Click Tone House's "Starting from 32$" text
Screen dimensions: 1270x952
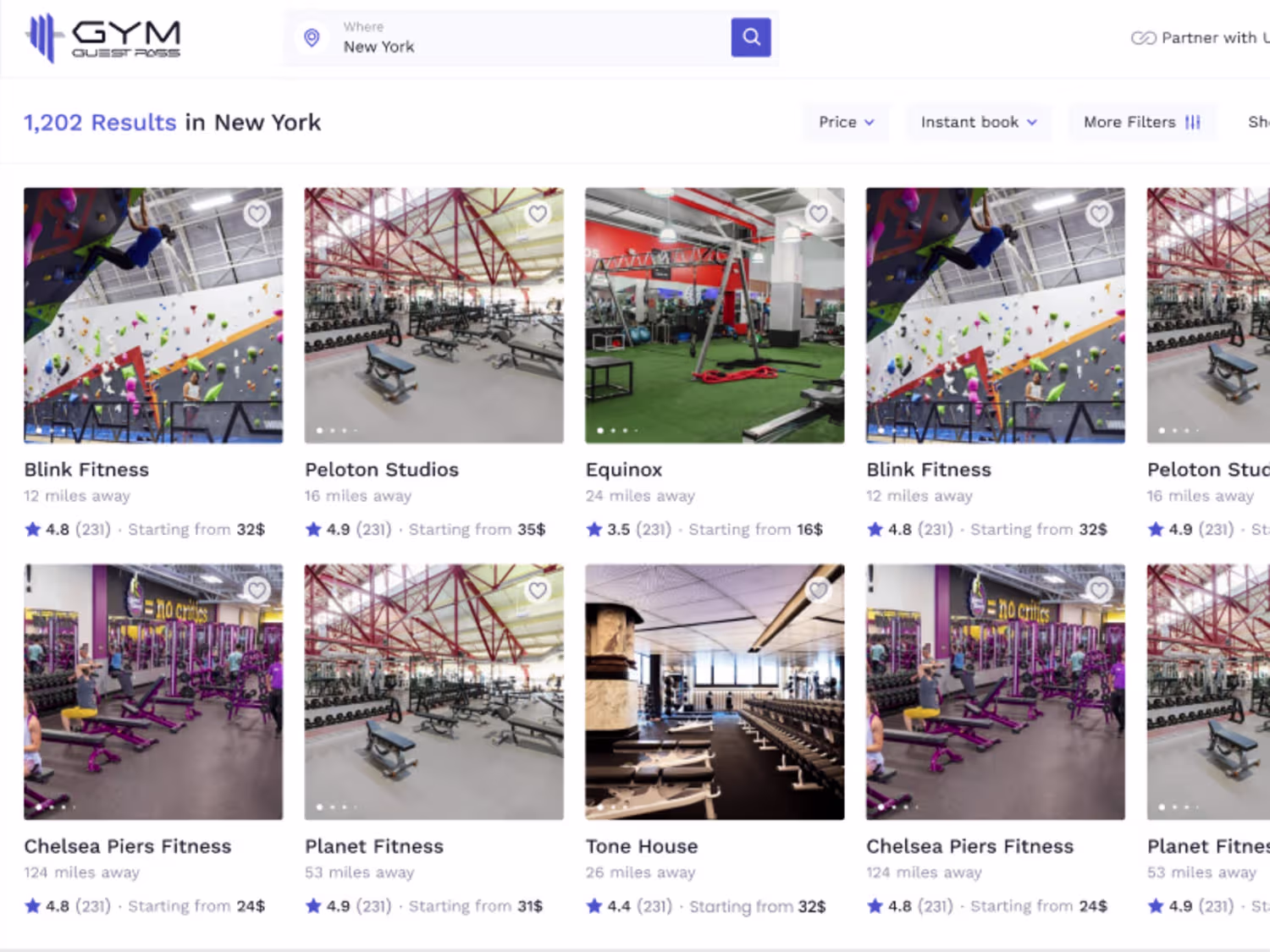757,906
